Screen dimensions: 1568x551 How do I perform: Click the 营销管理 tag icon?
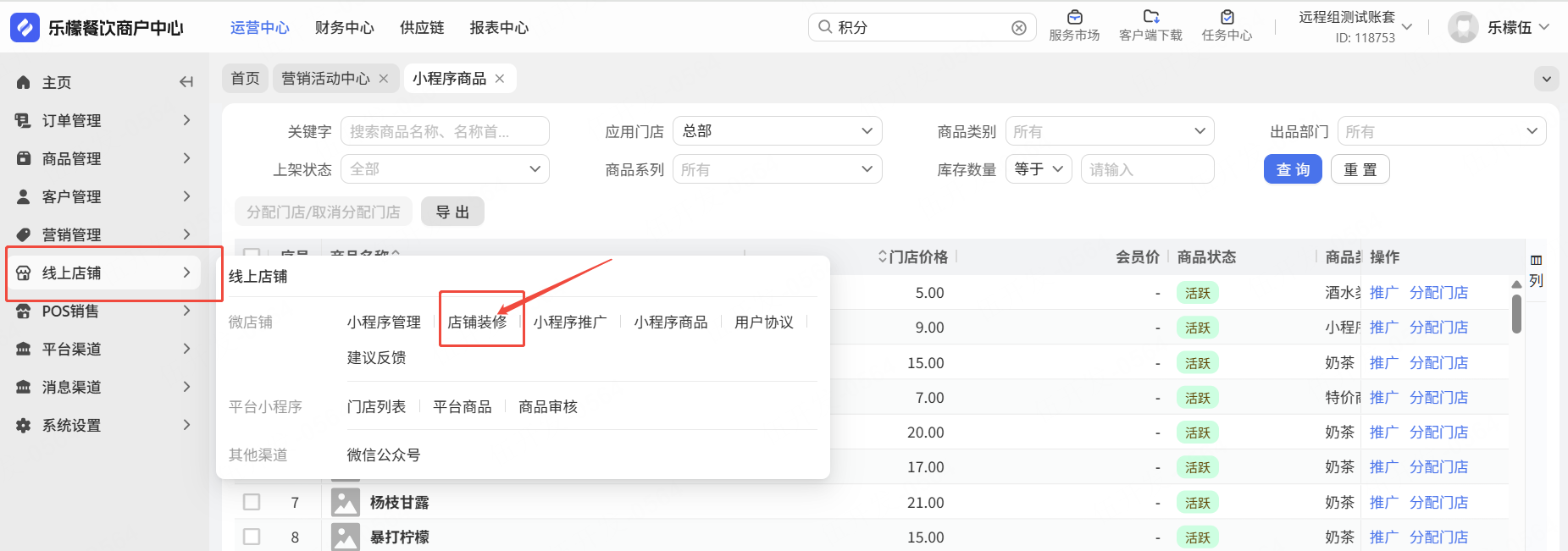tap(24, 234)
